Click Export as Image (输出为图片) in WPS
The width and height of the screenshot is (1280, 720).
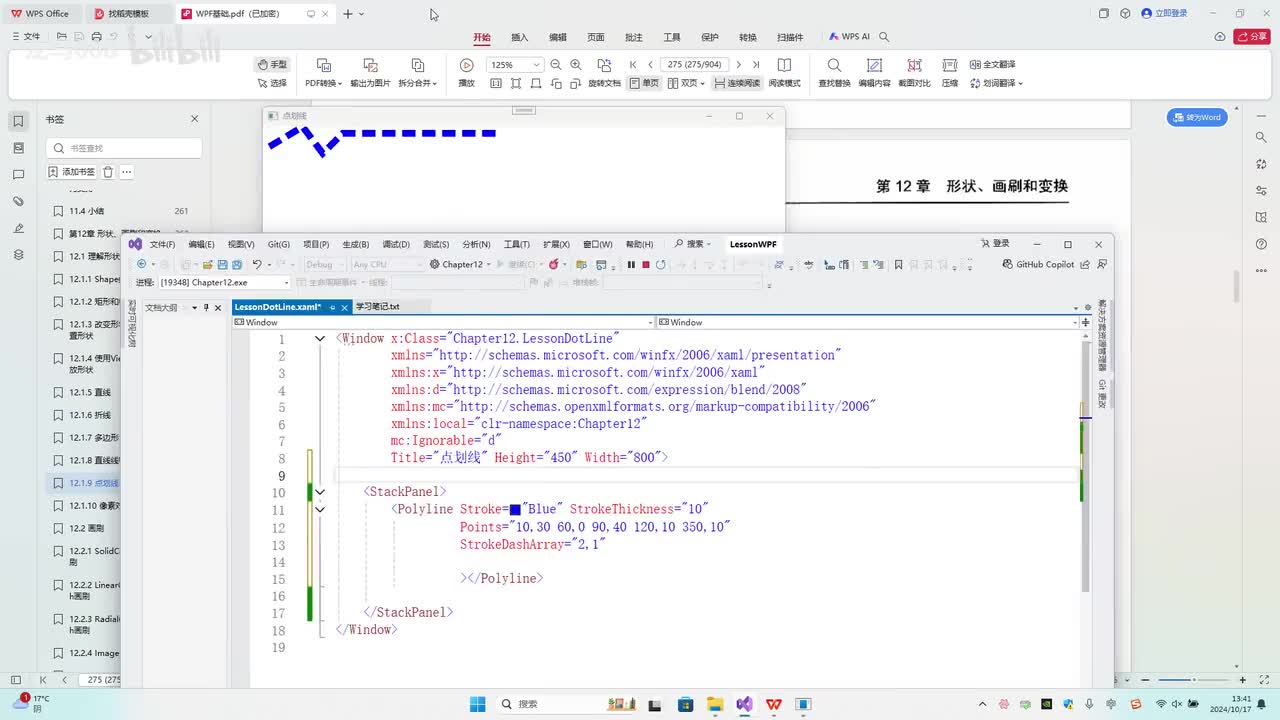pyautogui.click(x=370, y=73)
